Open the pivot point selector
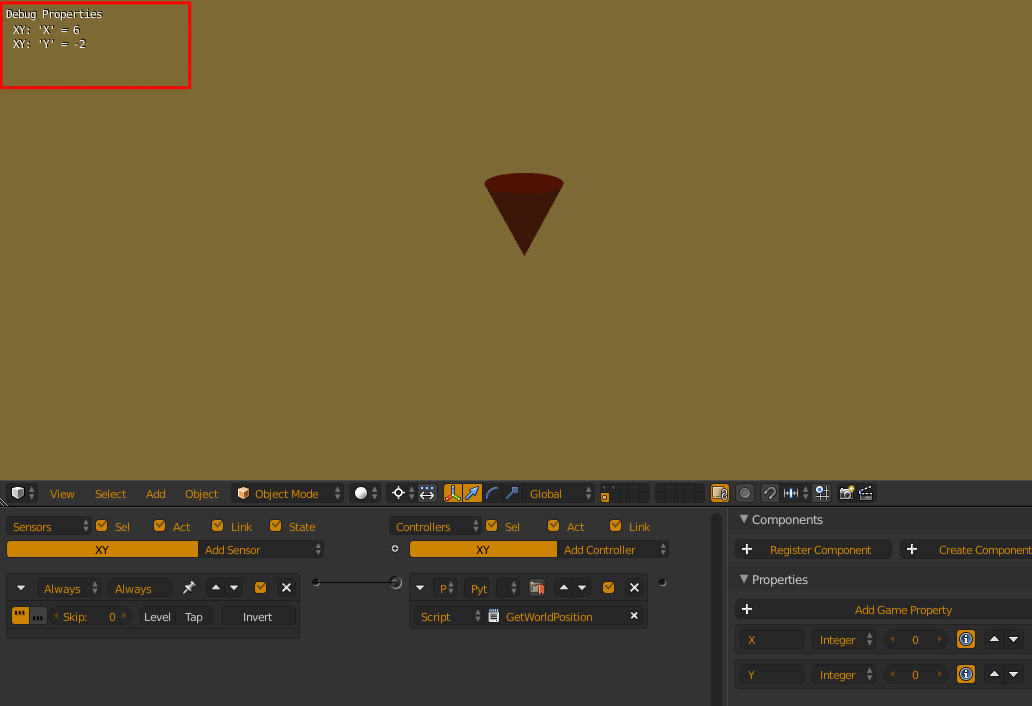Viewport: 1032px width, 706px height. [402, 493]
